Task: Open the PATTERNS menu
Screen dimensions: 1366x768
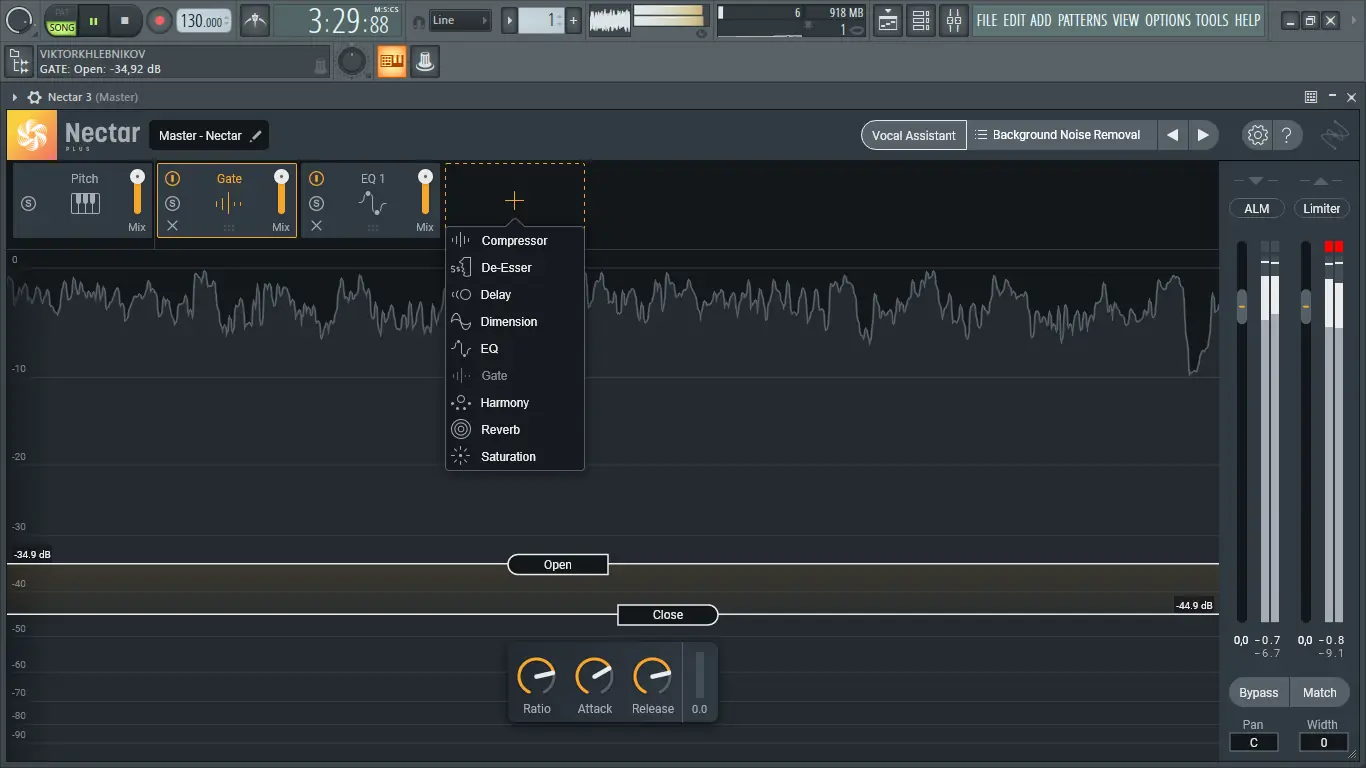Action: (1082, 20)
